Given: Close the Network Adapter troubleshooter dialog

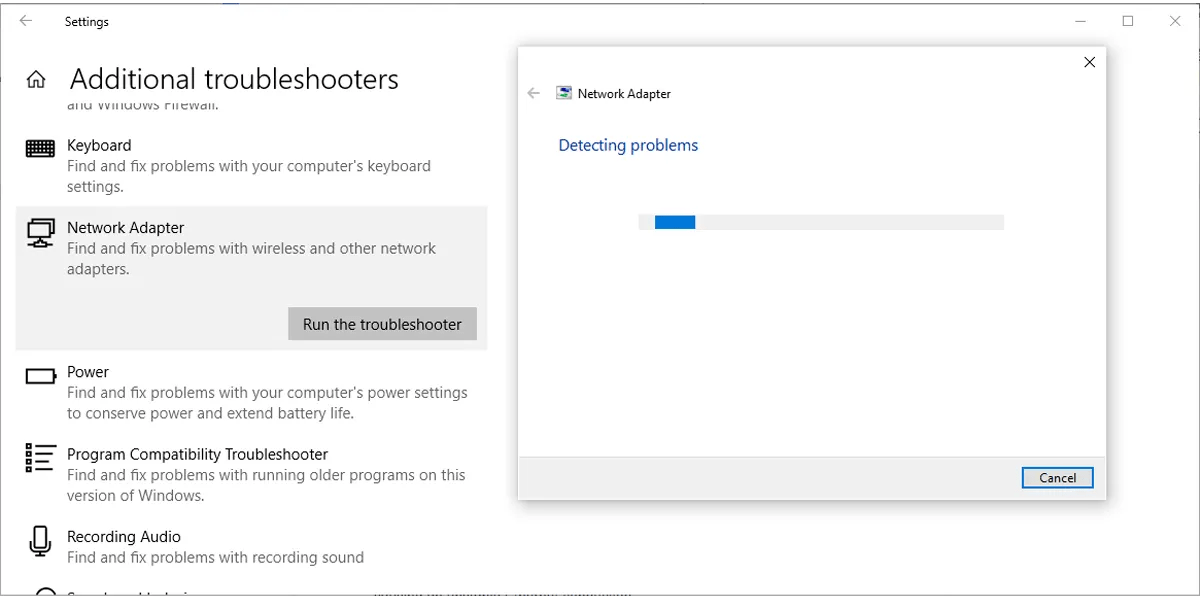Looking at the screenshot, I should (x=1089, y=62).
